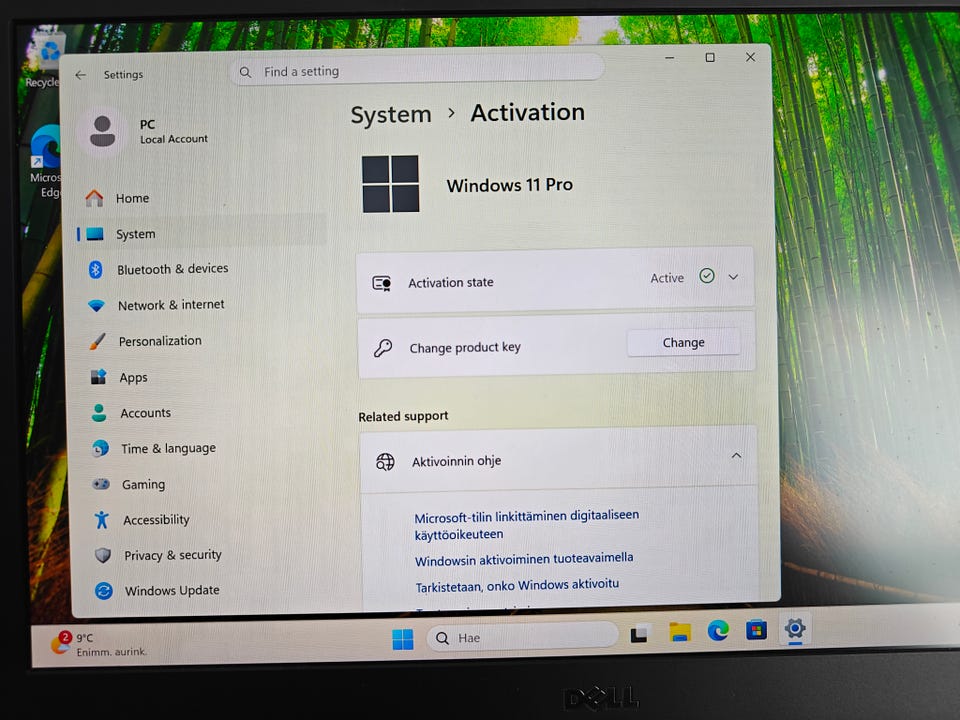The height and width of the screenshot is (720, 960).
Task: Click the Privacy shield icon
Action: coord(103,555)
